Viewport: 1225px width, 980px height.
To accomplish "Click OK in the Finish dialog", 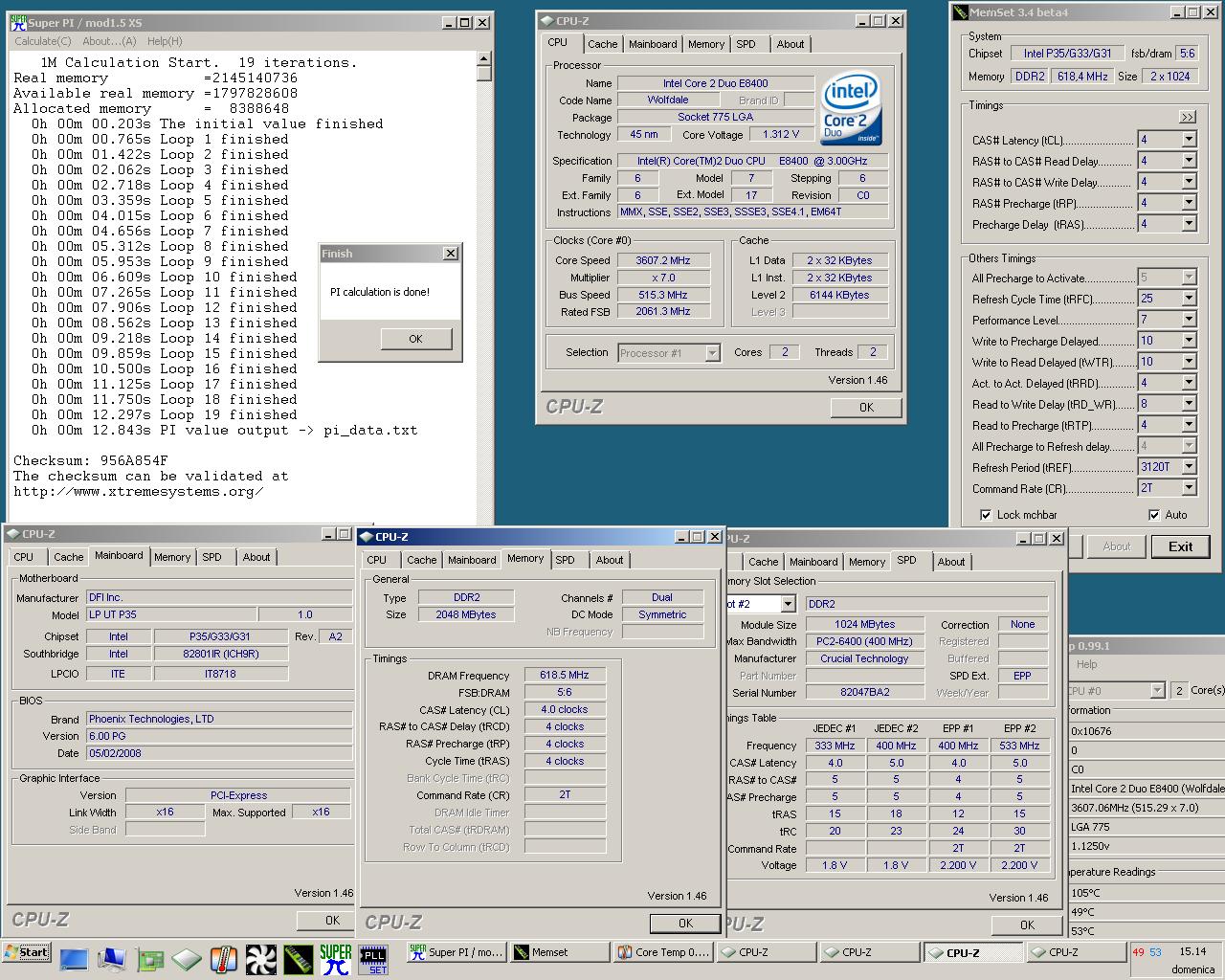I will tap(415, 339).
